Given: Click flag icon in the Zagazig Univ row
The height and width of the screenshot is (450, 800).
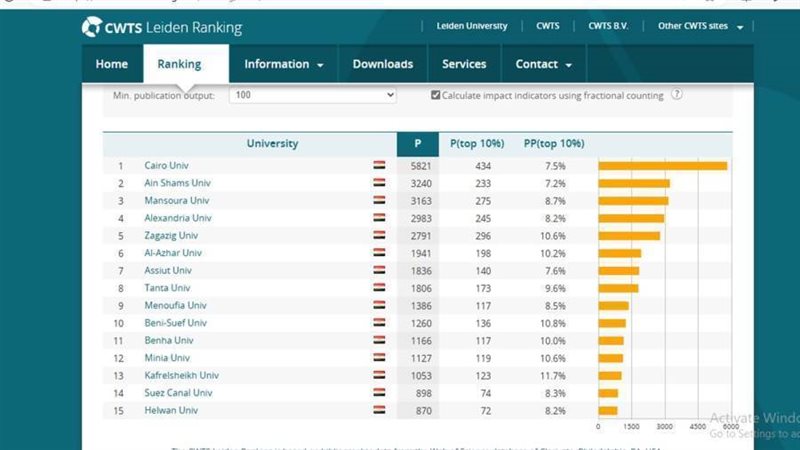Looking at the screenshot, I should tap(380, 236).
